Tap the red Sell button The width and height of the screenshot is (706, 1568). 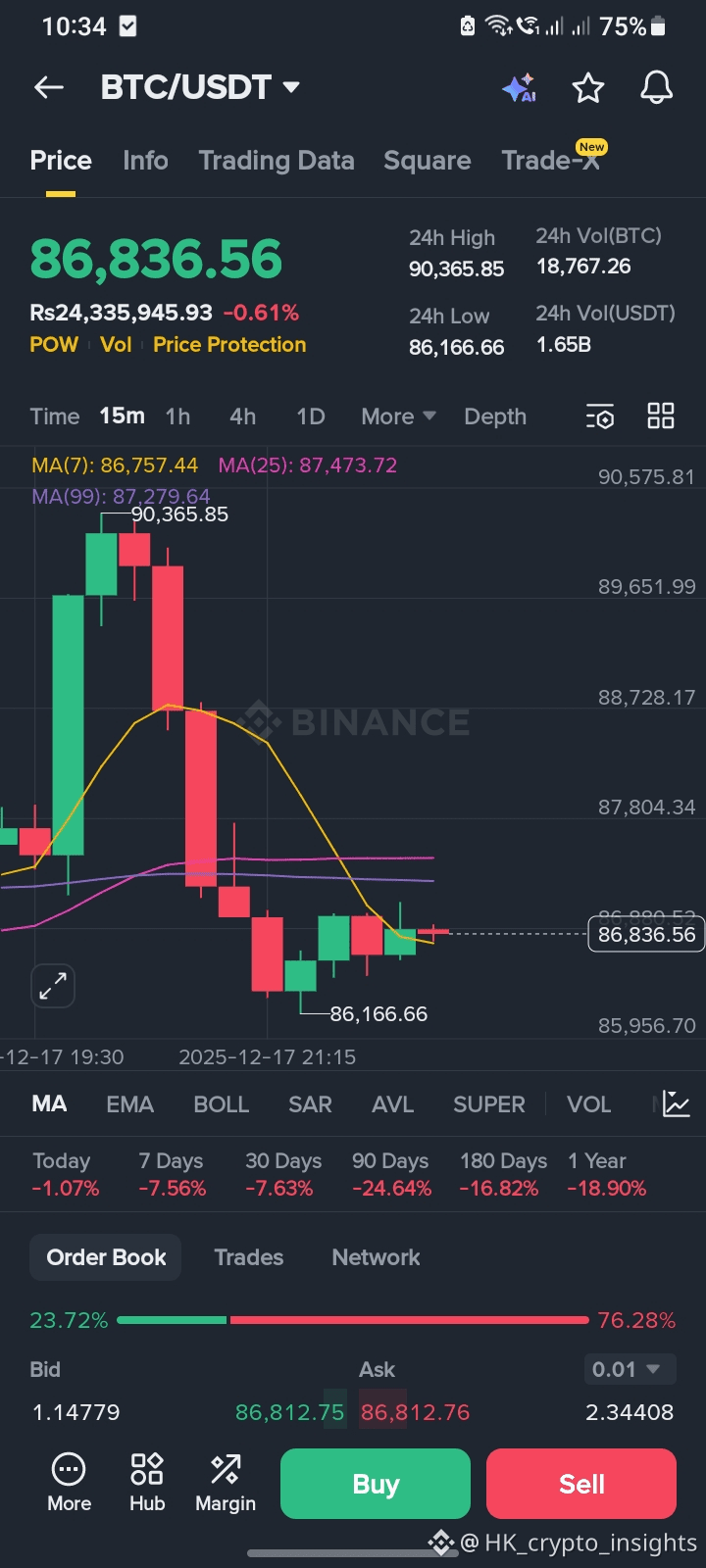581,1484
